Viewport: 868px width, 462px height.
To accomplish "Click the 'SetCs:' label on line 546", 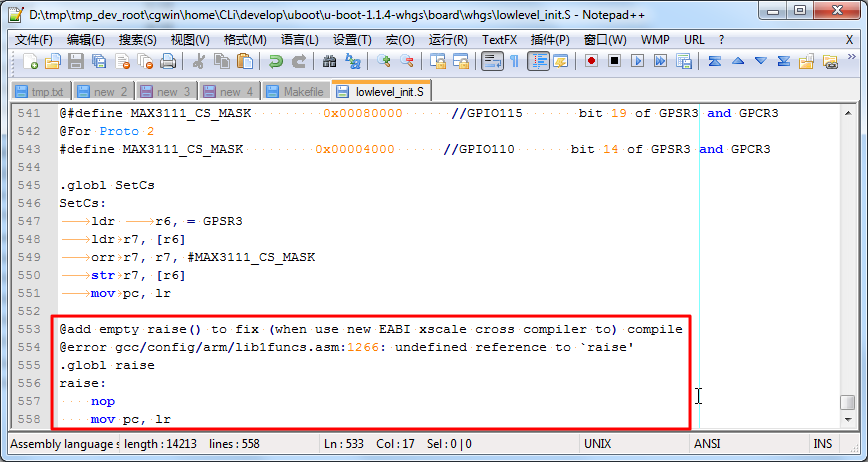I will point(83,203).
